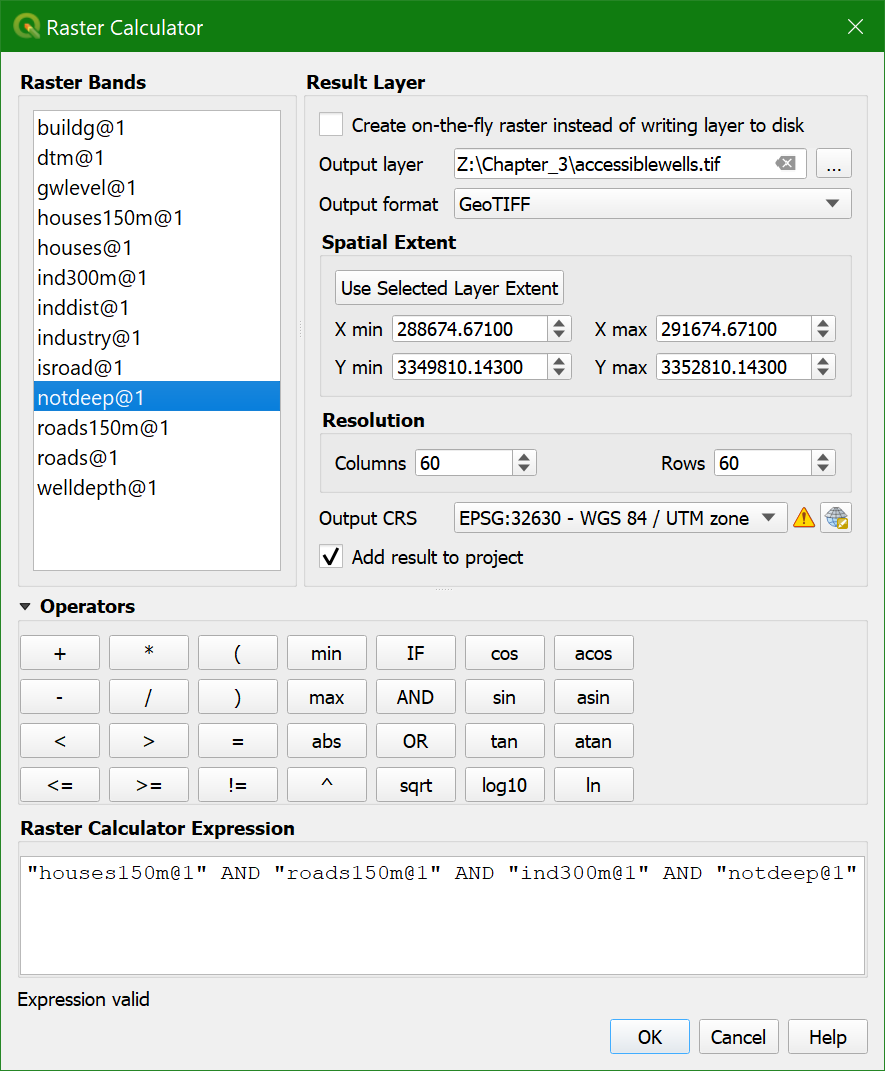The width and height of the screenshot is (885, 1071).
Task: Insert the OR operator
Action: 415,741
